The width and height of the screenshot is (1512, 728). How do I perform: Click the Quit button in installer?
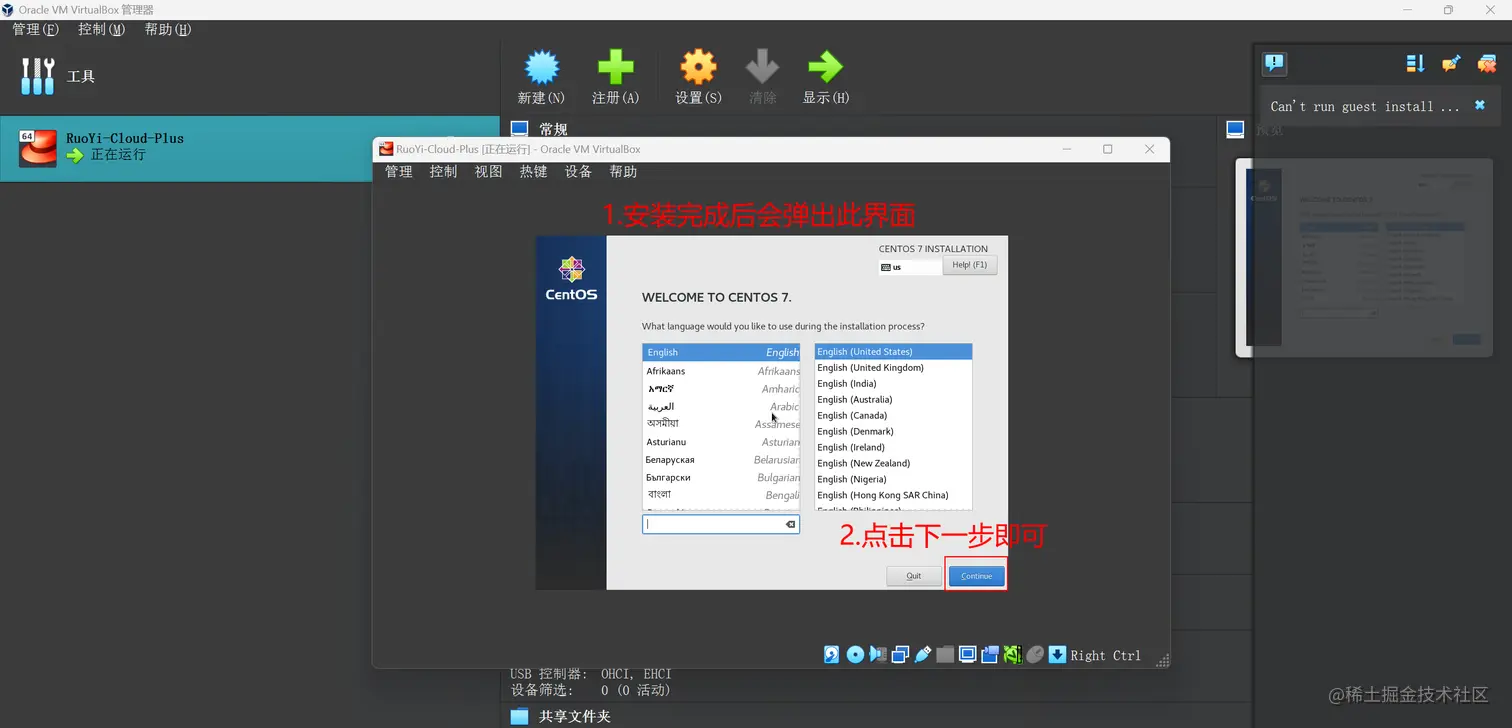click(x=914, y=576)
